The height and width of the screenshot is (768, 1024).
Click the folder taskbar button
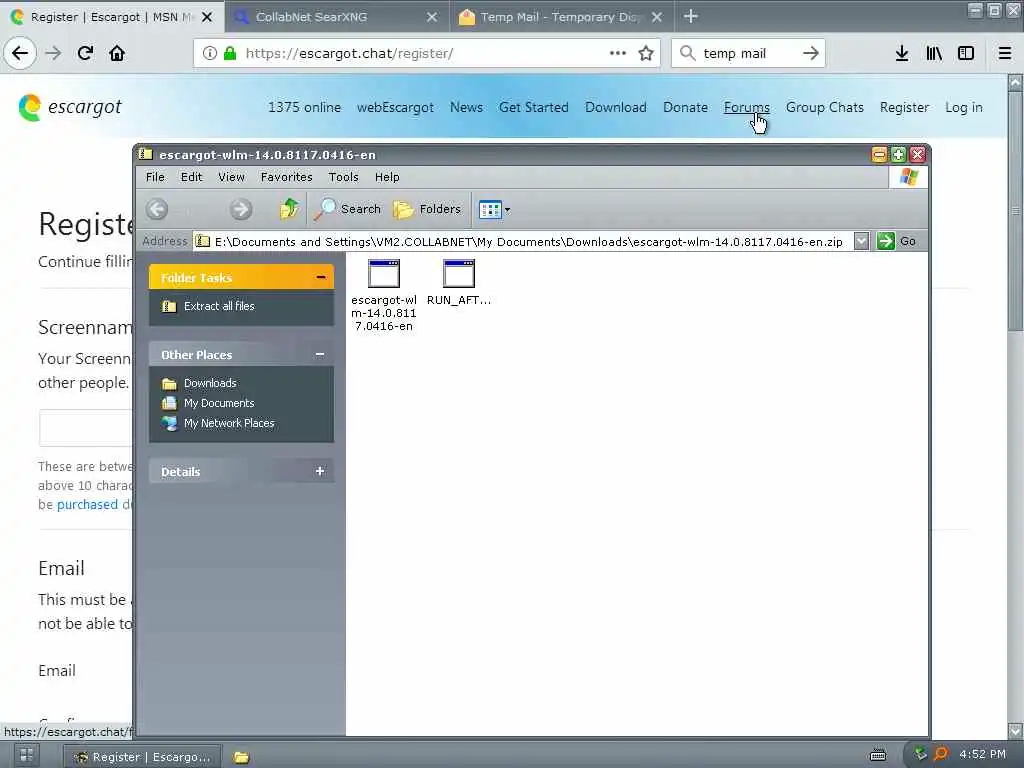pos(242,757)
